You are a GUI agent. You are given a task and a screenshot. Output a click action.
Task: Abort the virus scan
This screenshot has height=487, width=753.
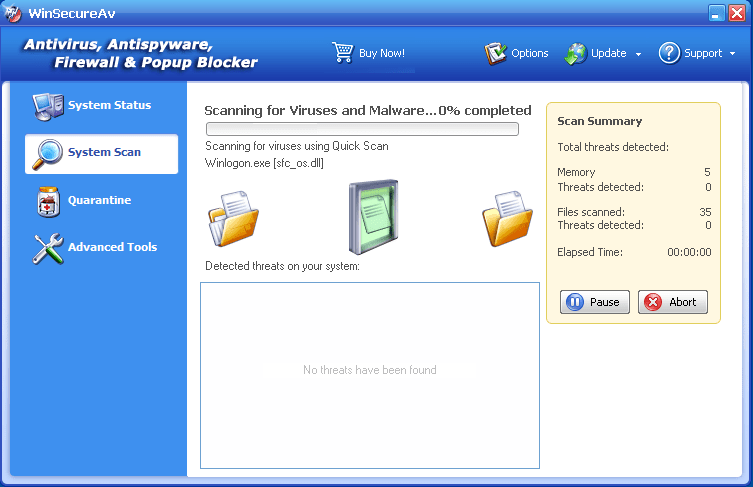point(672,302)
